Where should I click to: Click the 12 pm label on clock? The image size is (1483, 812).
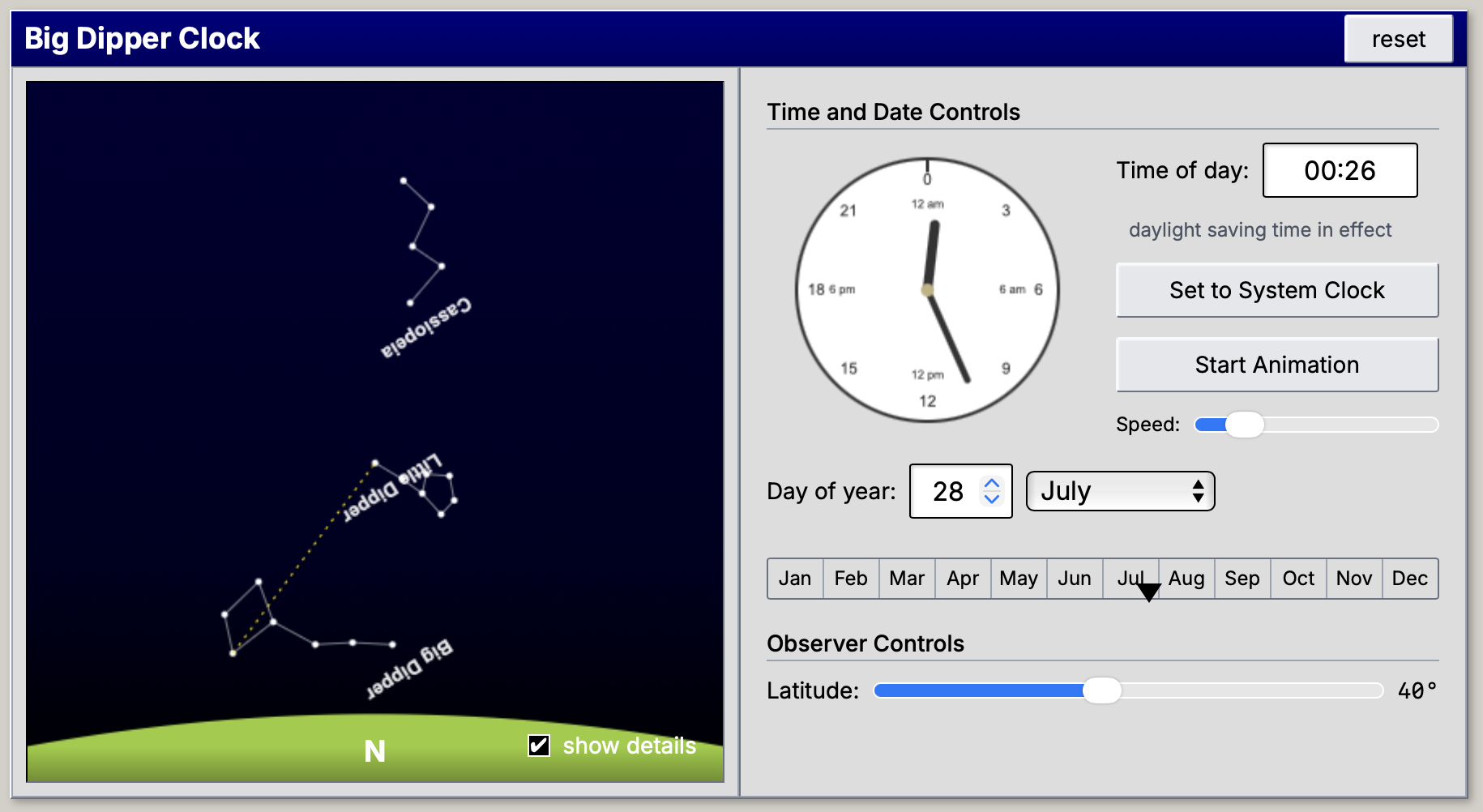tap(927, 374)
